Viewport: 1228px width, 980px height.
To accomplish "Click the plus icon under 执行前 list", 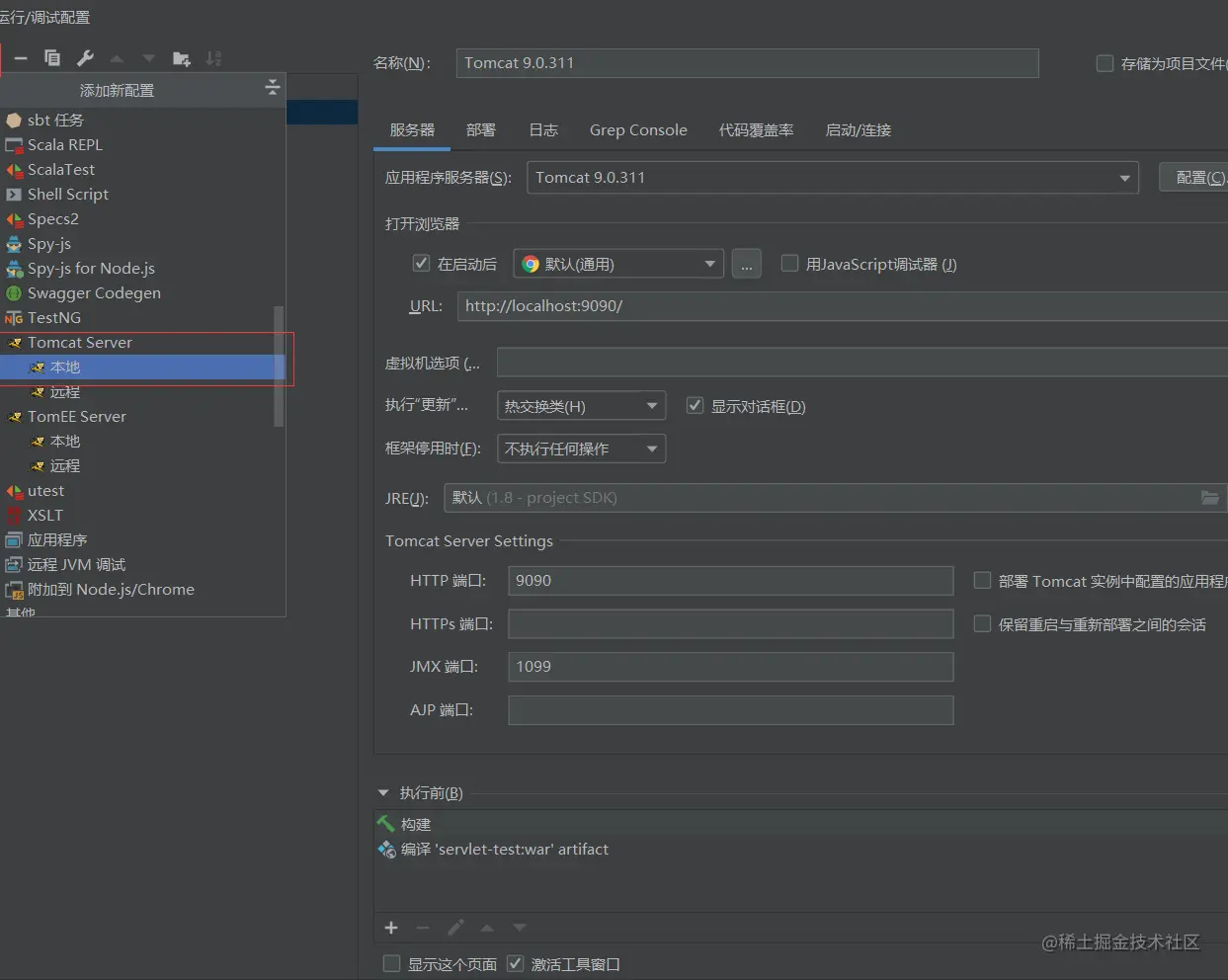I will point(391,928).
